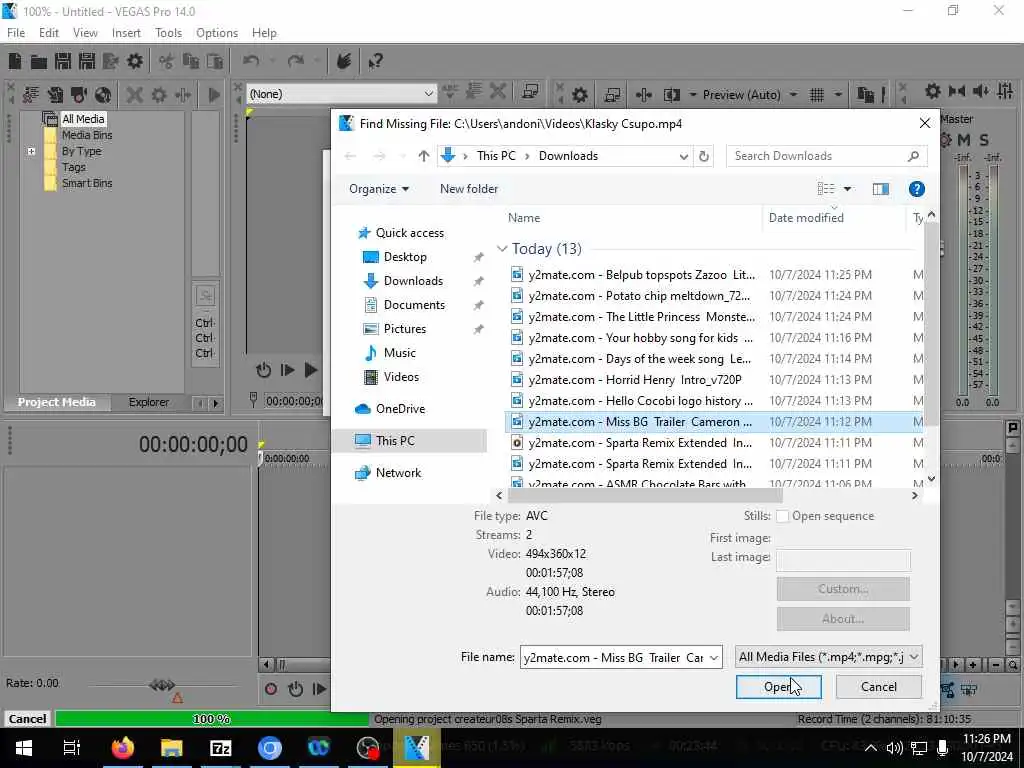Switch to the Project Media tab

pyautogui.click(x=56, y=402)
